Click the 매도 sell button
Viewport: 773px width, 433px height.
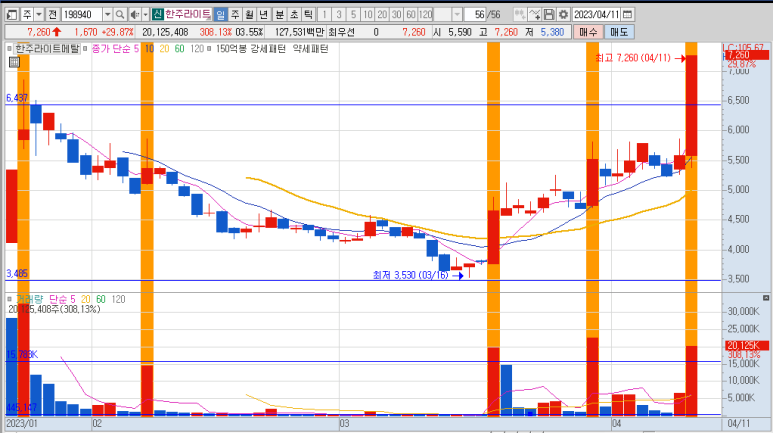pos(619,32)
